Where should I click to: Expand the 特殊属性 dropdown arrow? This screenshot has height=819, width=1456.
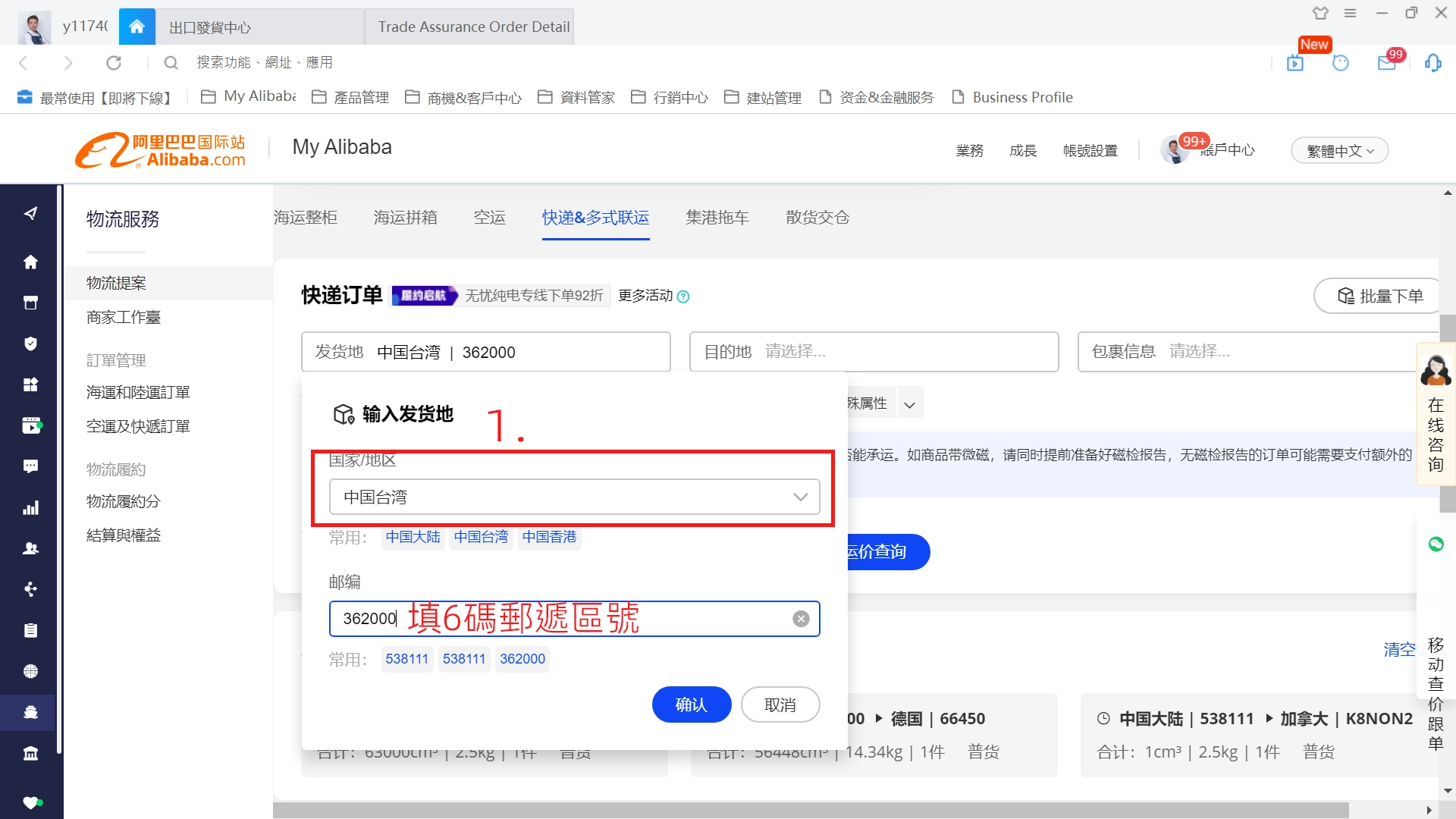click(x=909, y=404)
